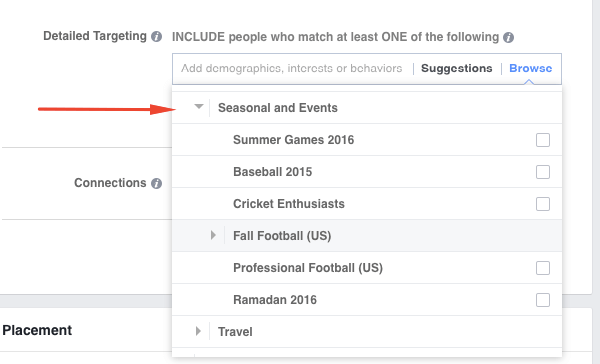
Task: Select the Ramadan 2016 checkbox
Action: pos(543,300)
